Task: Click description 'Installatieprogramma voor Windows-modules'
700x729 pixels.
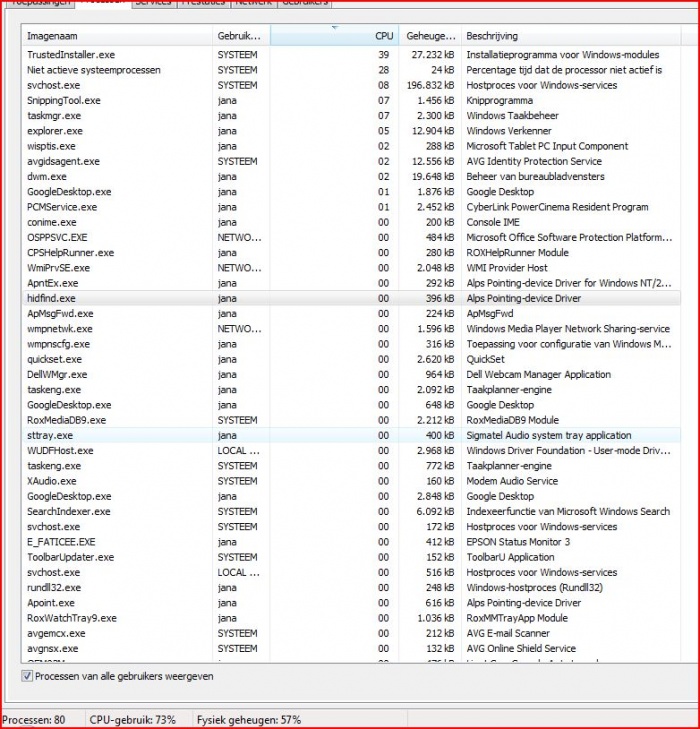Action: pos(562,55)
